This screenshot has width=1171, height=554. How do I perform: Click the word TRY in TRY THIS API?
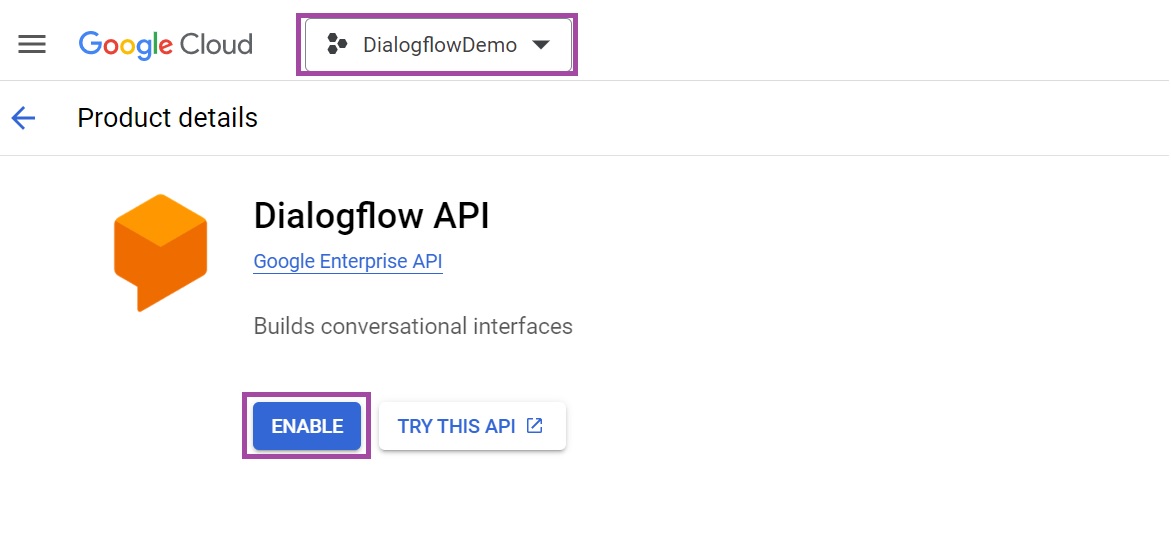pyautogui.click(x=415, y=426)
